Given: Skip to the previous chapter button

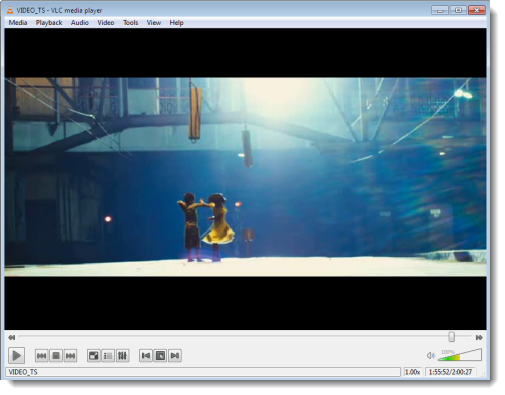Looking at the screenshot, I should click(x=41, y=356).
